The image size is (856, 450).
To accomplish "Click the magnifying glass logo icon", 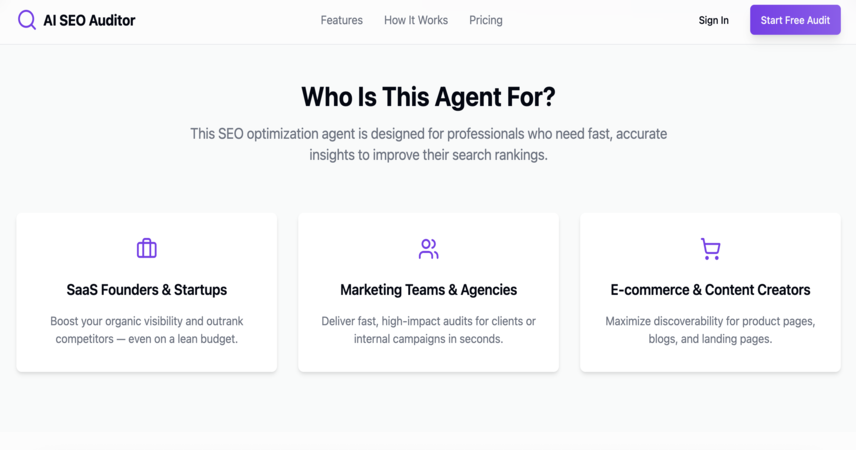I will (x=27, y=20).
